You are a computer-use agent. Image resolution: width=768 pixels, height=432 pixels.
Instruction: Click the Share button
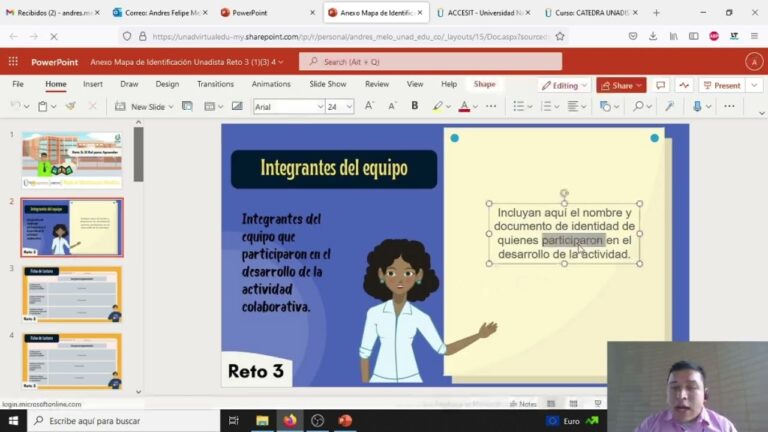621,85
